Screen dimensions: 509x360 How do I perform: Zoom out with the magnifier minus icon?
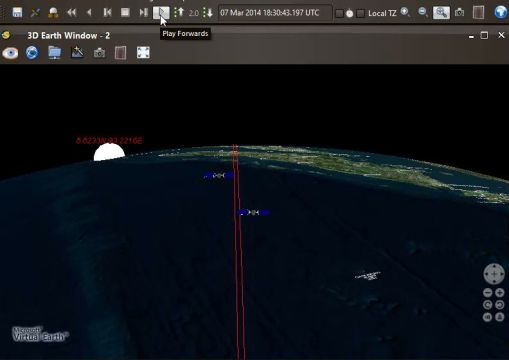pos(423,13)
